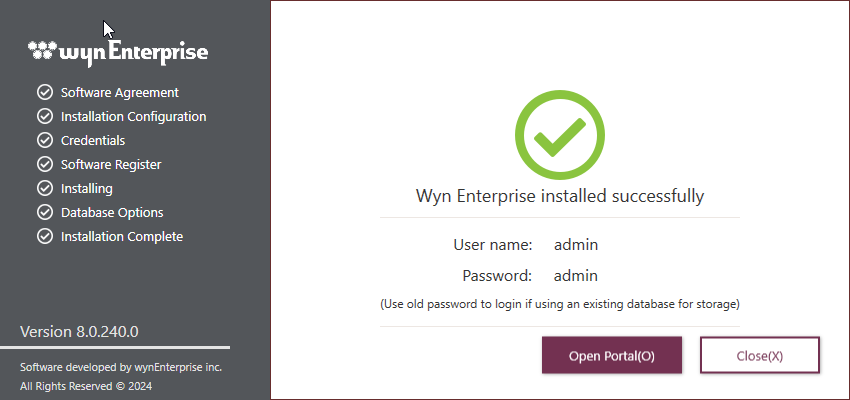
Task: Select the Credentials step label
Action: click(93, 140)
